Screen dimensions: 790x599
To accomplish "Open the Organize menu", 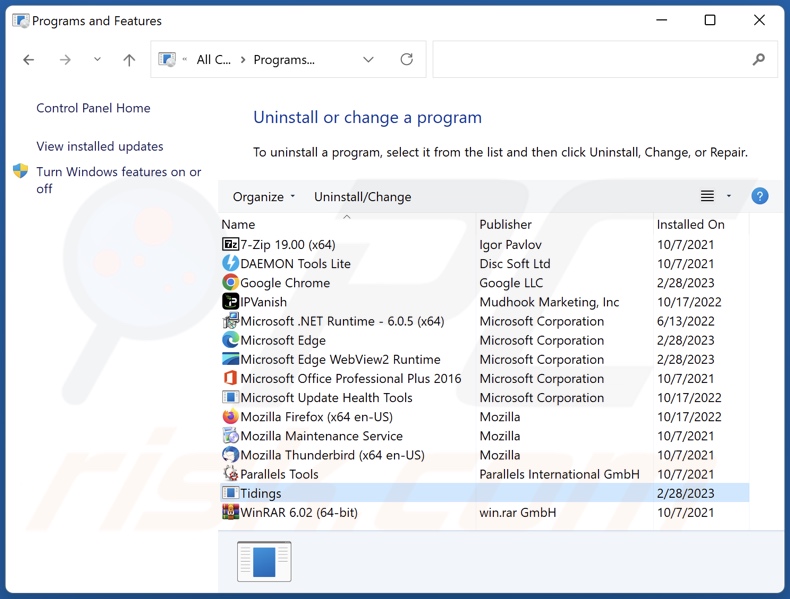I will pyautogui.click(x=264, y=196).
